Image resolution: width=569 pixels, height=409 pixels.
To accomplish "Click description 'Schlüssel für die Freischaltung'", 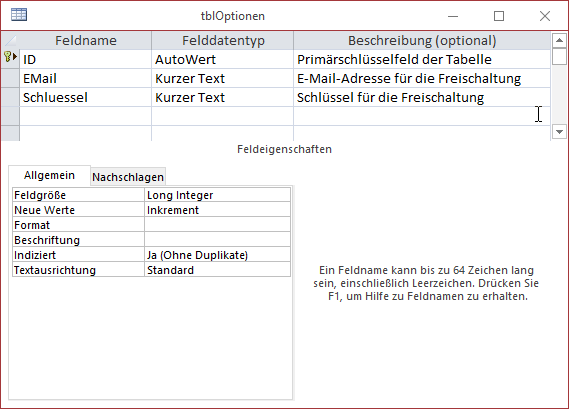I will click(x=422, y=97).
